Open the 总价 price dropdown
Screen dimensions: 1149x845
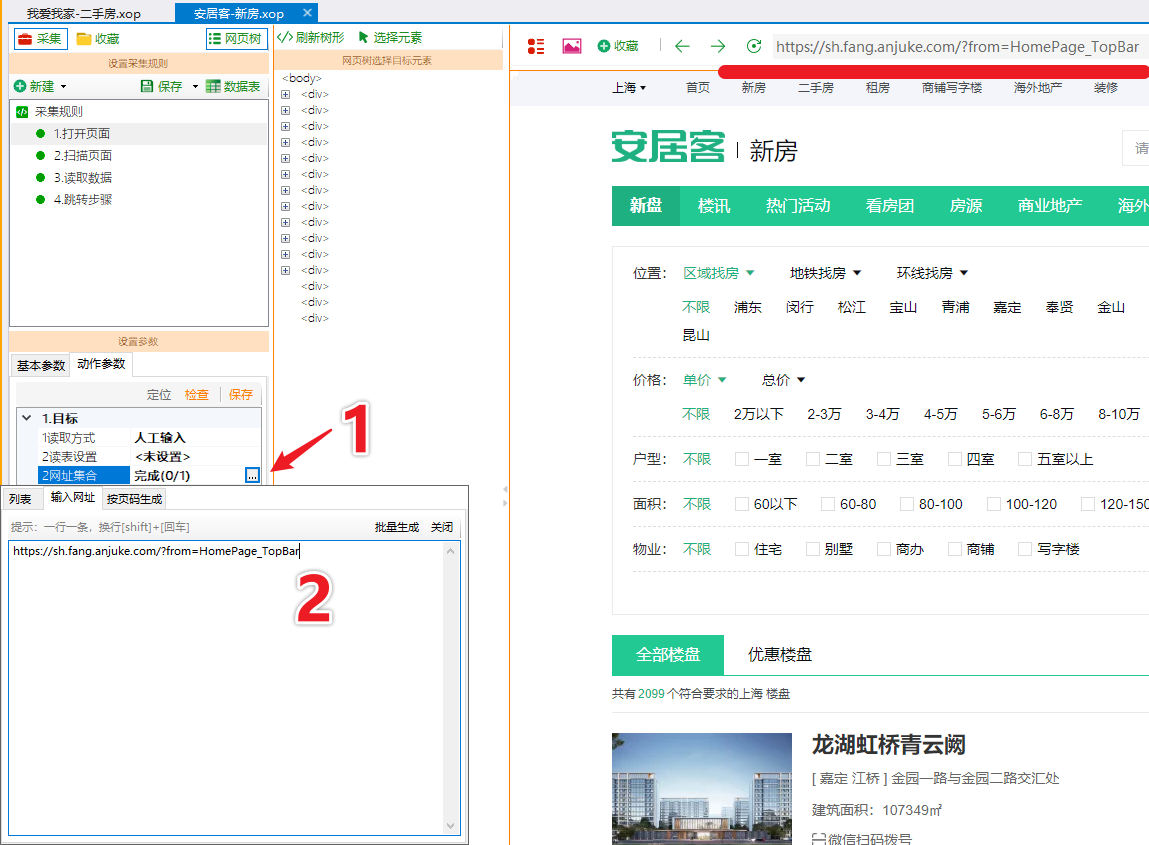point(783,380)
